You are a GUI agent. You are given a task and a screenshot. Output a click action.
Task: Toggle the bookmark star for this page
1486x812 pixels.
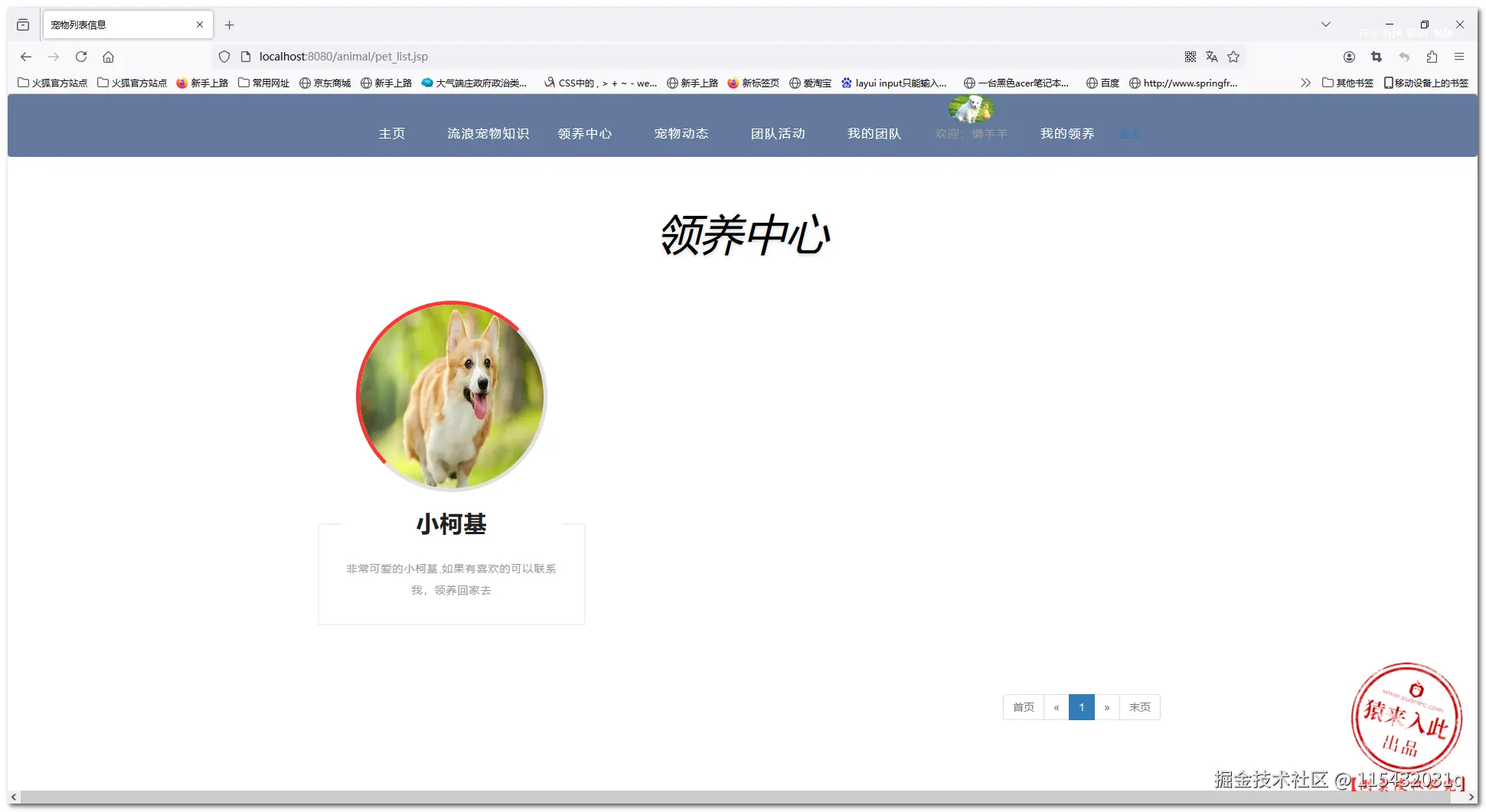[x=1233, y=57]
